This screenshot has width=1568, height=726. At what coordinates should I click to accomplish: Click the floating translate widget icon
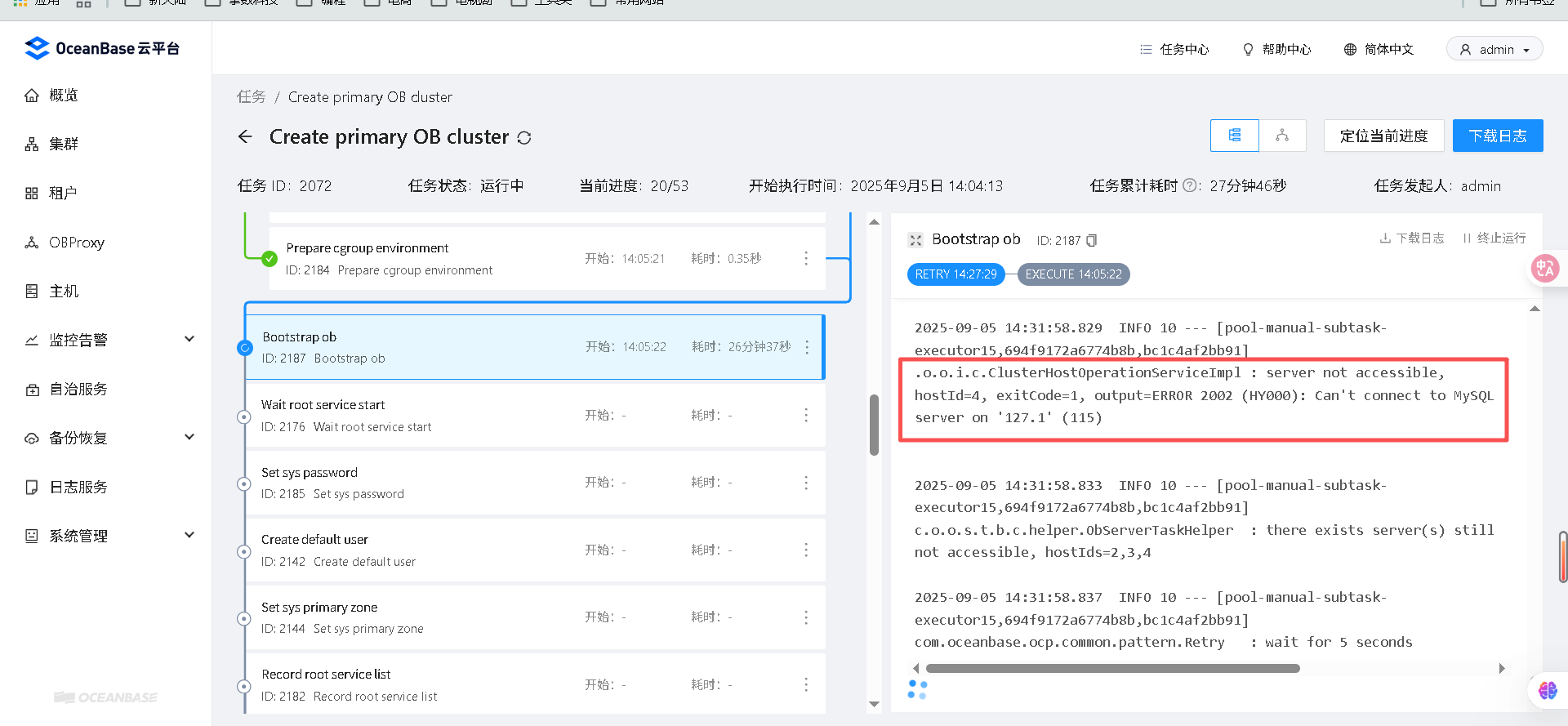click(x=1545, y=268)
